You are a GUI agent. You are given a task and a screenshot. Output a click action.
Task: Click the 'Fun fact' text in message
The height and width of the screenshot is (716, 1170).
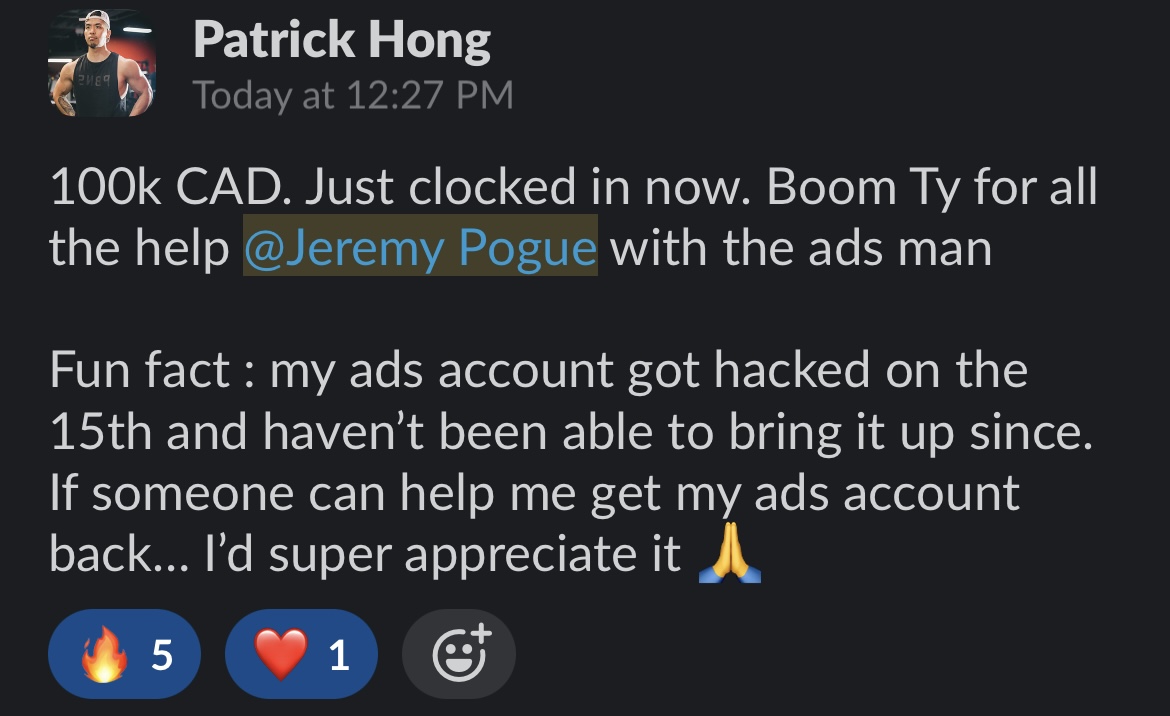point(140,370)
